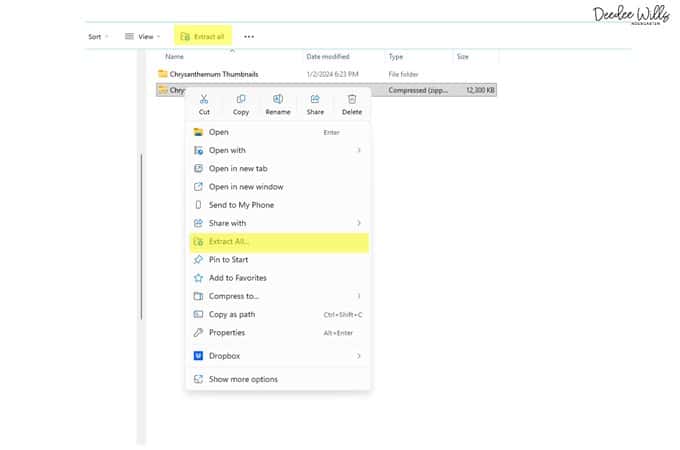Click the Send to My Phone icon
Screen dimensions: 680x450
[198, 205]
